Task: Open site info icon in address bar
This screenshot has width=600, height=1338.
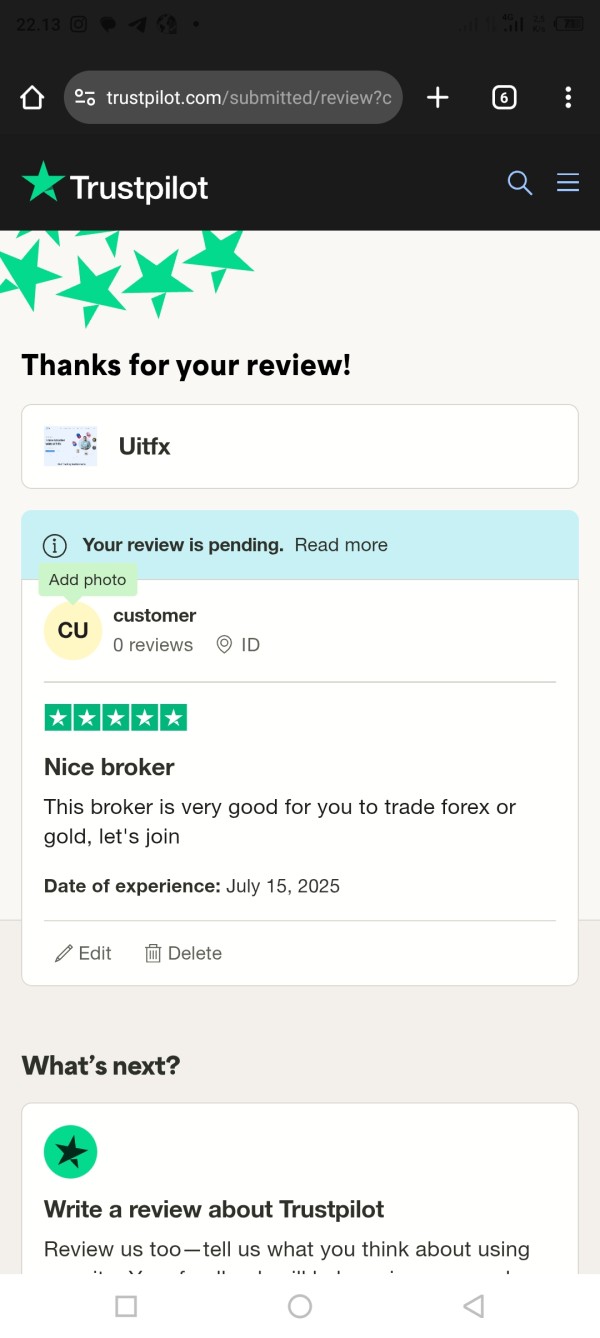Action: pyautogui.click(x=85, y=98)
